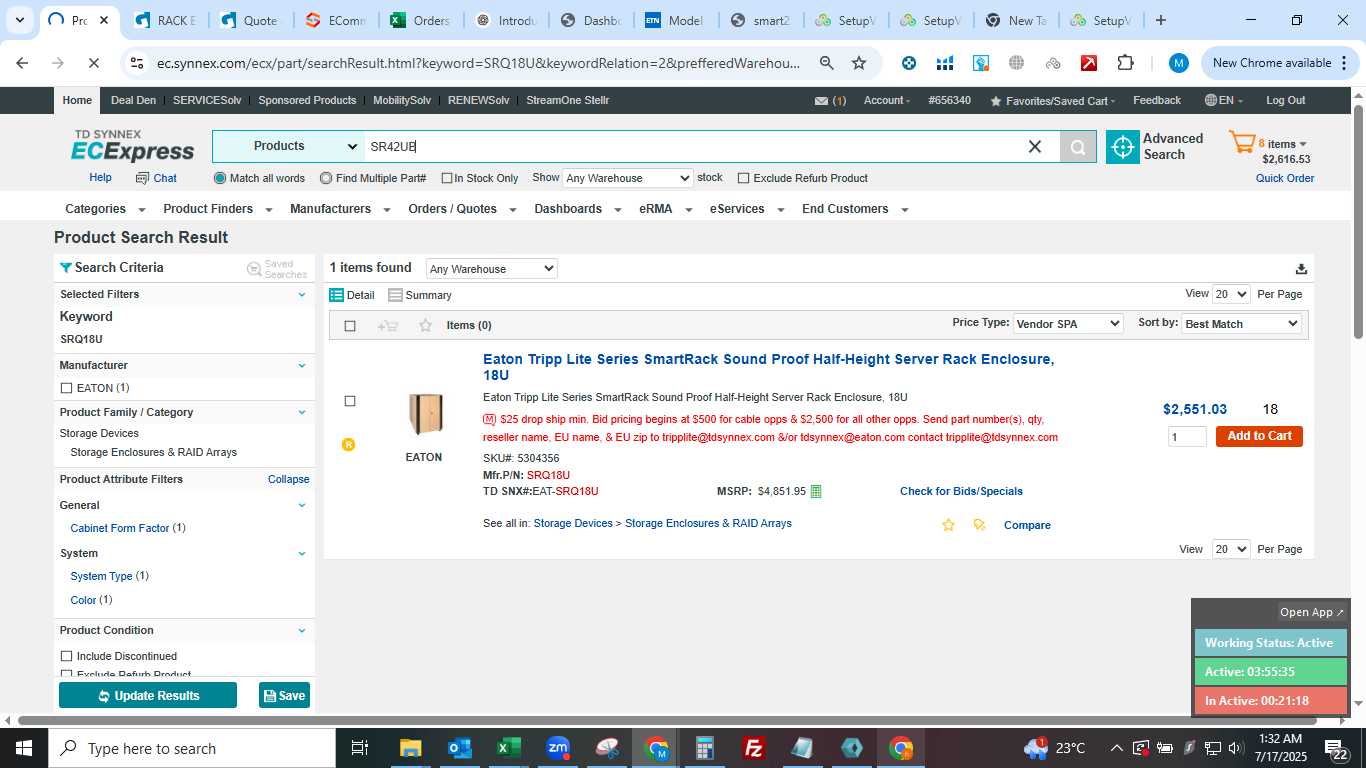Viewport: 1366px width, 768px height.
Task: Switch to Summary view icon
Action: tap(395, 295)
